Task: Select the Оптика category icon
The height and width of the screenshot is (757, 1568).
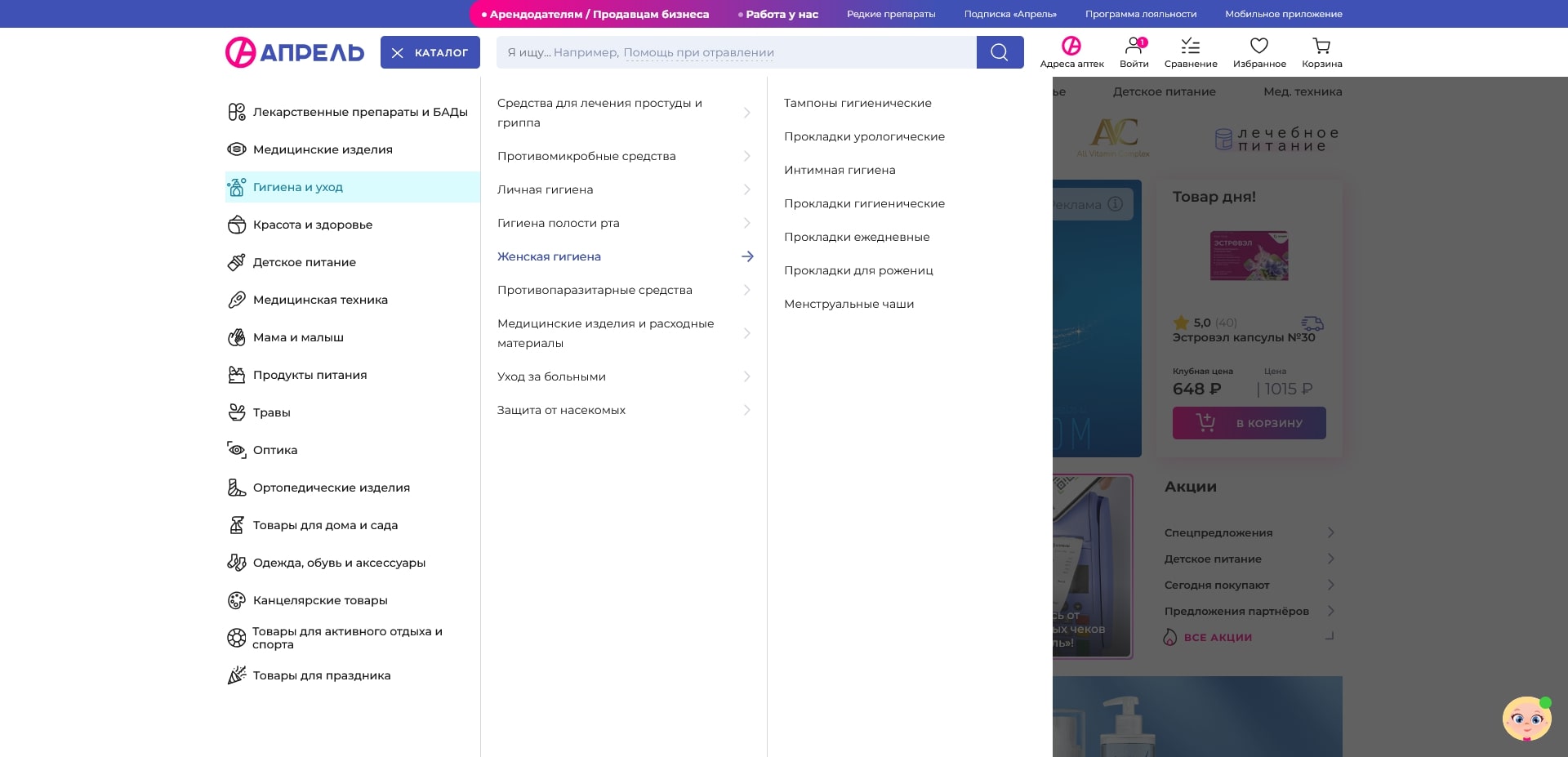Action: pos(236,450)
